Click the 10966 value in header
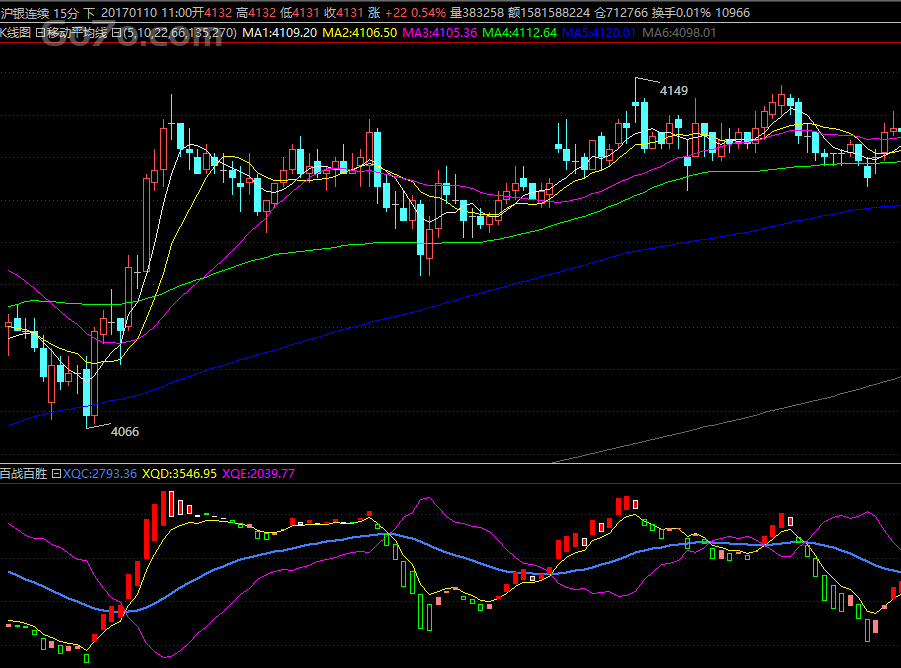Screen dimensions: 901x668 (x=732, y=13)
